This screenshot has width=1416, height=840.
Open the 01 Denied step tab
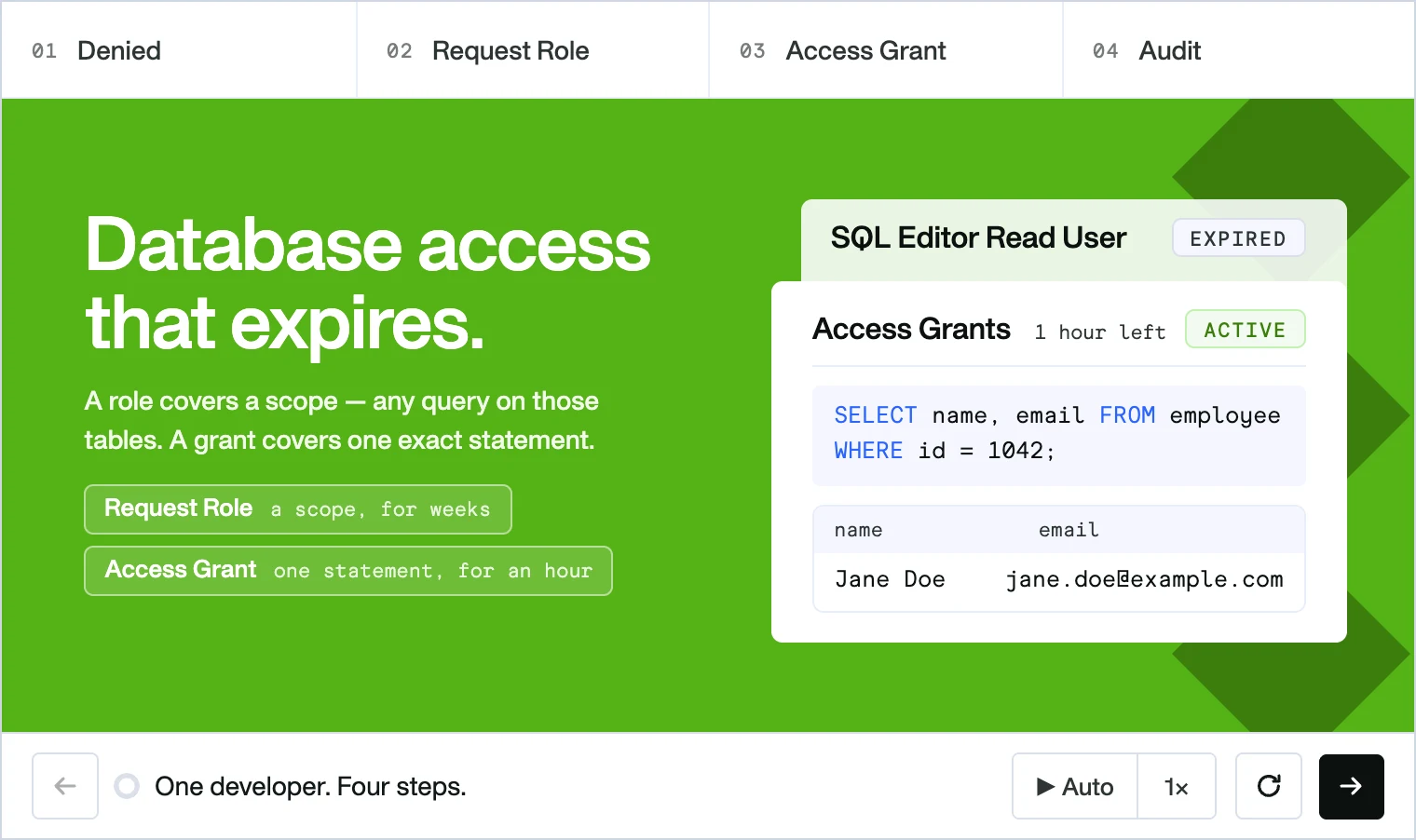pos(179,50)
